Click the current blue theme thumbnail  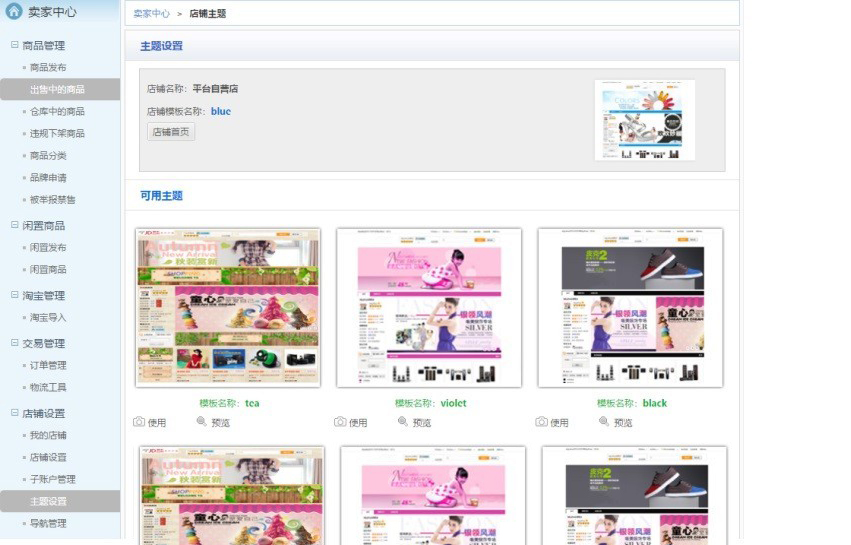pyautogui.click(x=645, y=120)
